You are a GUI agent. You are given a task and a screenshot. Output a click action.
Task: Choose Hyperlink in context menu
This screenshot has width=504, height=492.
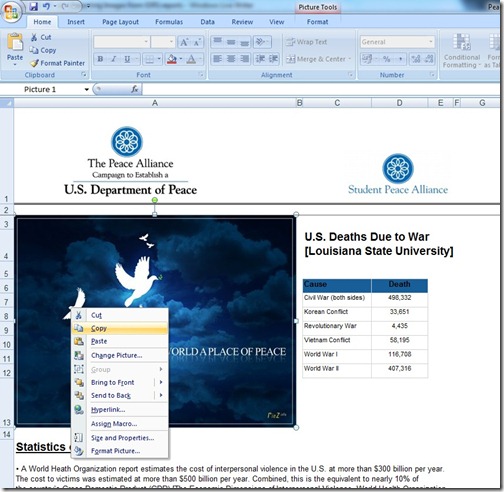coord(120,410)
